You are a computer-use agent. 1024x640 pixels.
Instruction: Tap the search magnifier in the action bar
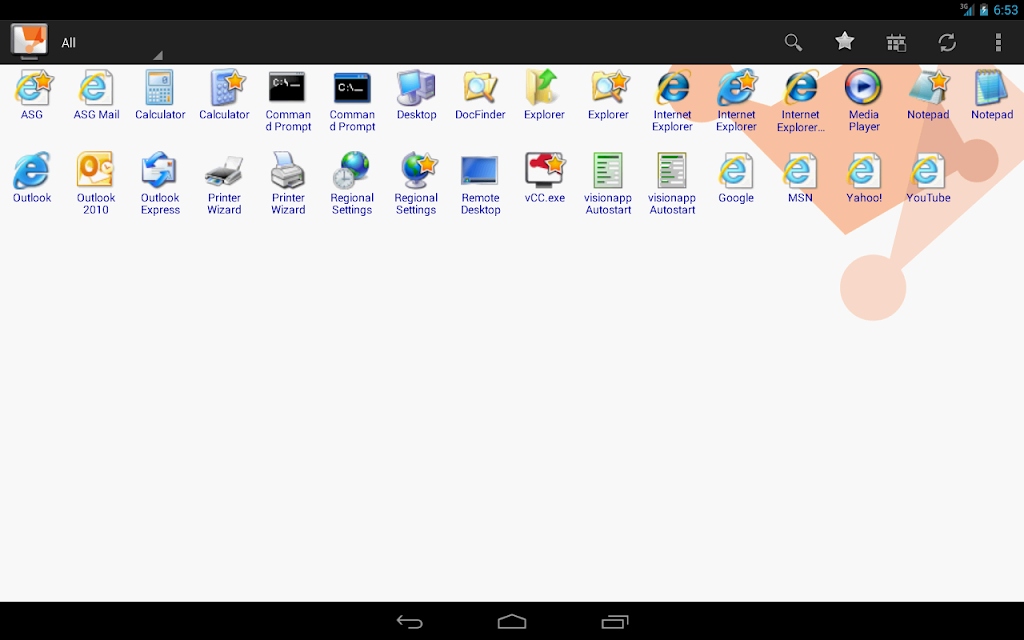[793, 42]
